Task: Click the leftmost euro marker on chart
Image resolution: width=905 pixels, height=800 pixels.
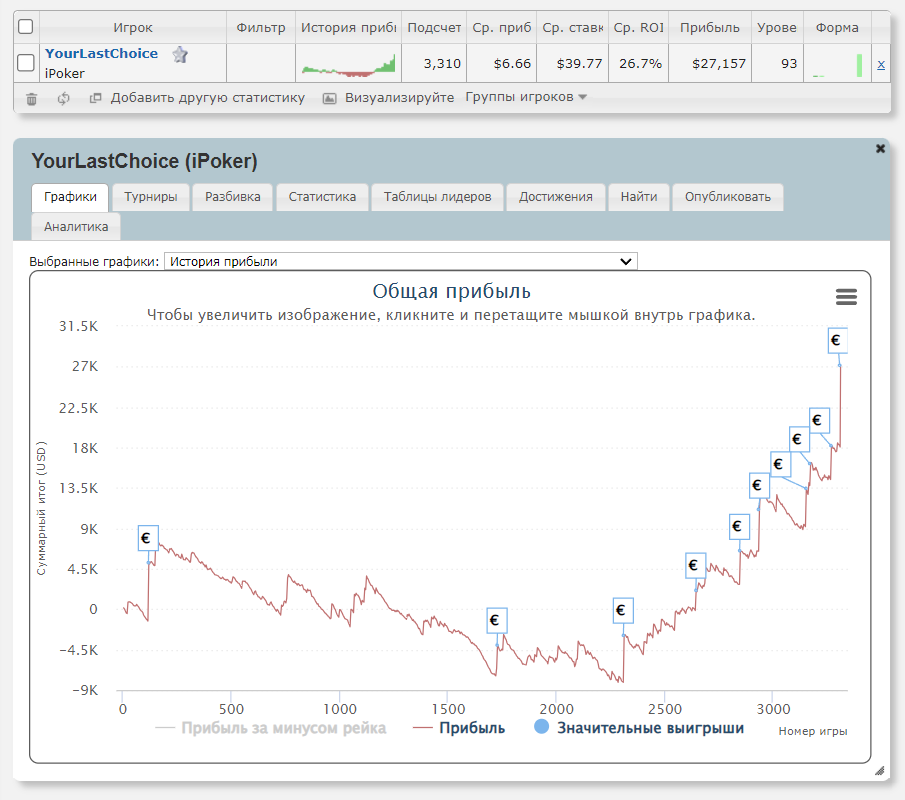Action: [147, 538]
